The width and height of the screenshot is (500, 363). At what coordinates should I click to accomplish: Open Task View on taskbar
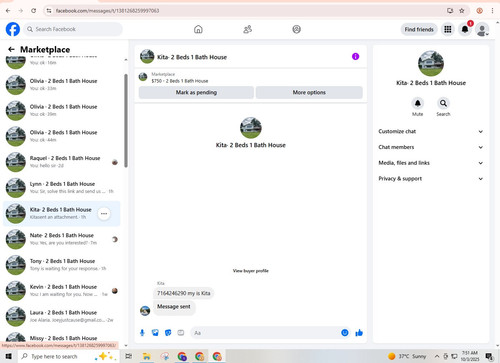[128, 356]
